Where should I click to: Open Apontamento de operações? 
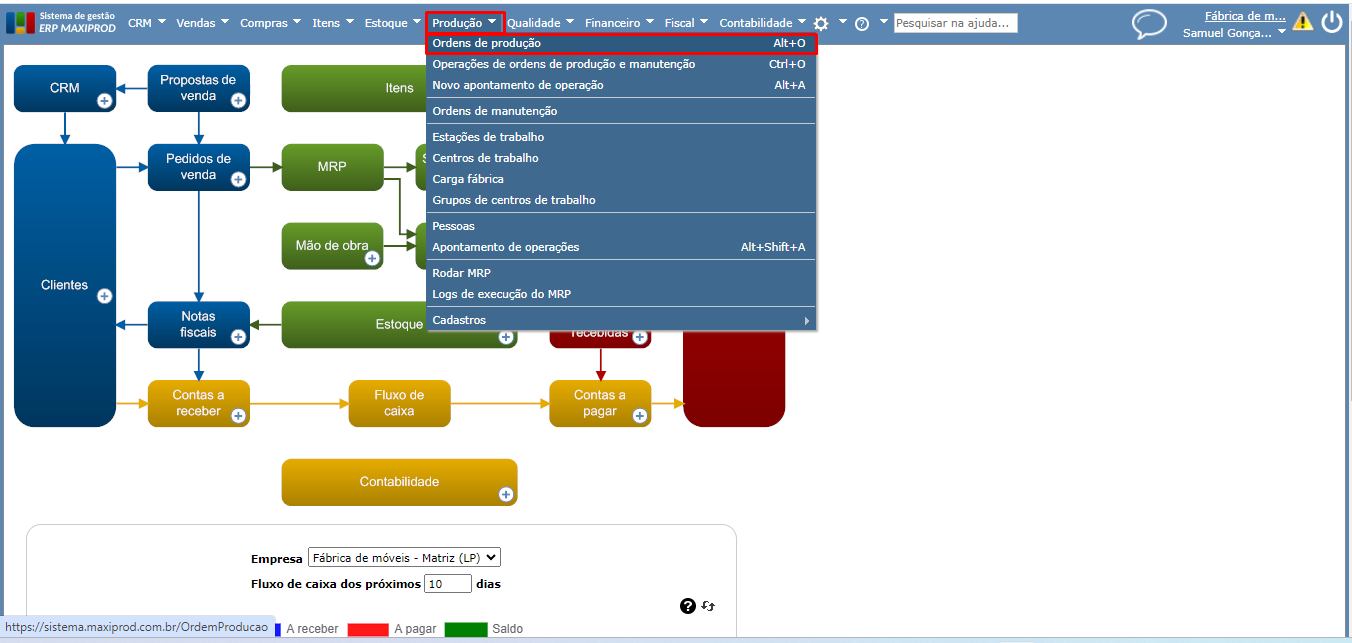(621, 247)
